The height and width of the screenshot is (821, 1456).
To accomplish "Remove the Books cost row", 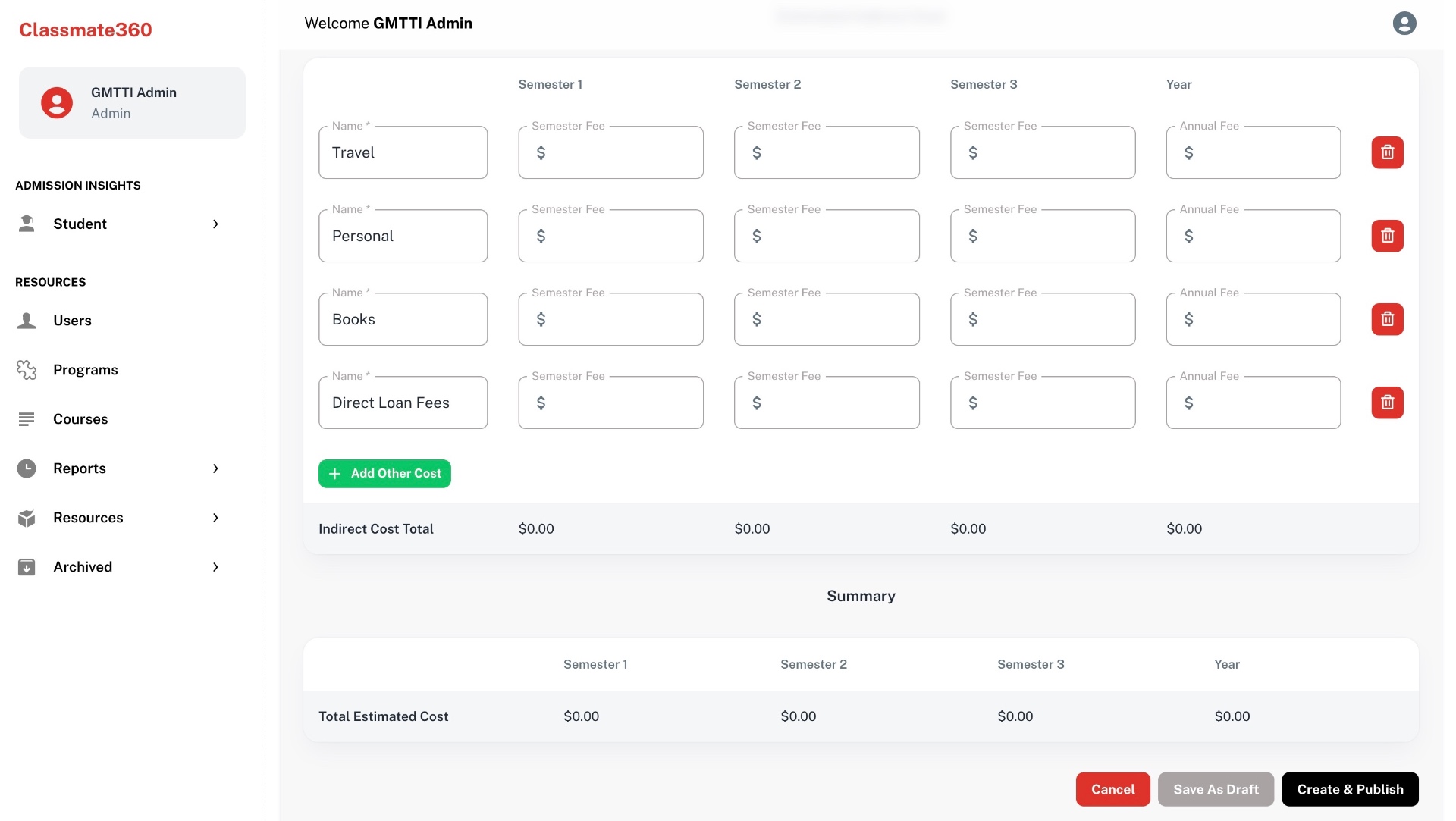I will 1387,319.
